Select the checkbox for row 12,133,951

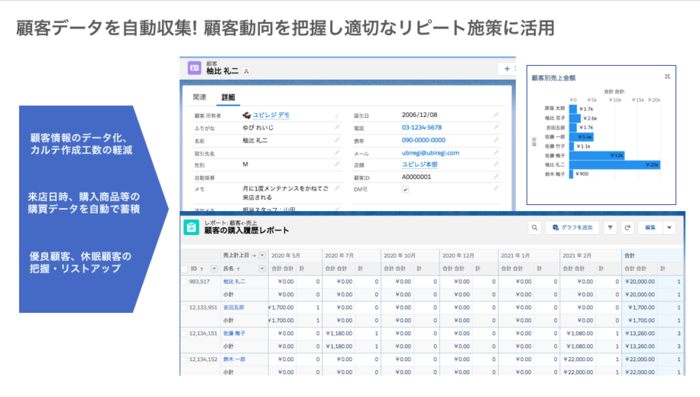184,308
